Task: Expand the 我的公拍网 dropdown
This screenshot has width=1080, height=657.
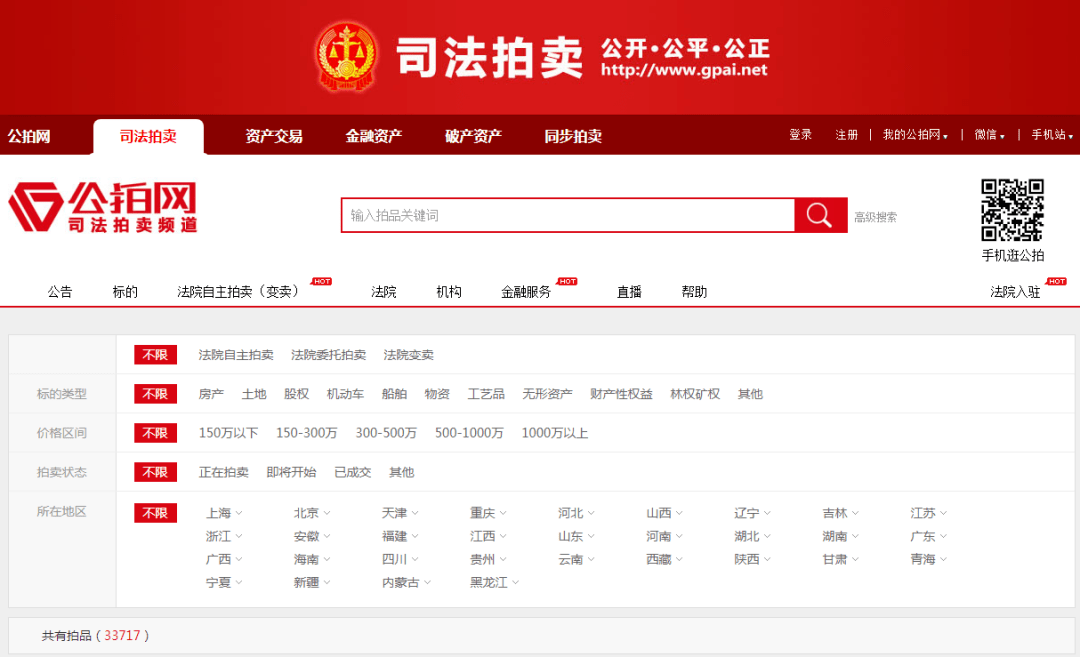Action: click(915, 135)
